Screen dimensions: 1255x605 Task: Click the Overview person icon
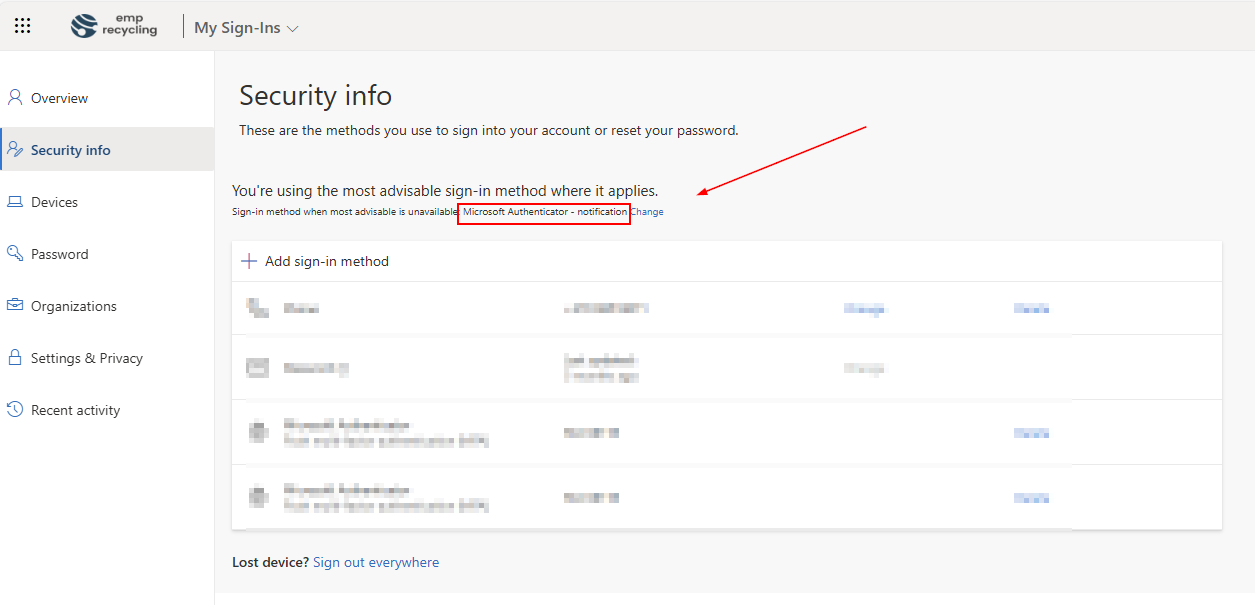tap(15, 98)
